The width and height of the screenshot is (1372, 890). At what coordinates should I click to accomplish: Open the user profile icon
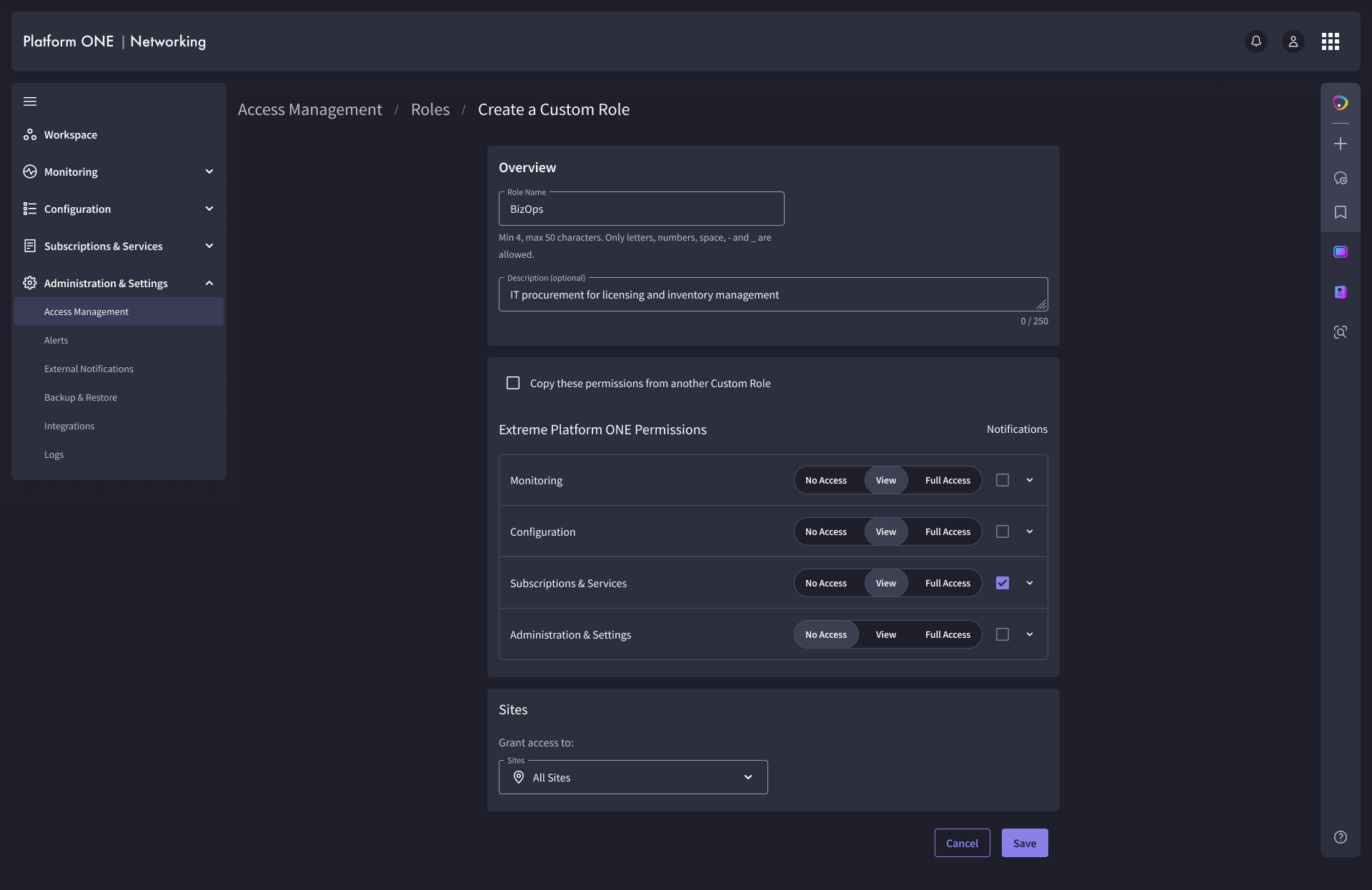click(1293, 41)
